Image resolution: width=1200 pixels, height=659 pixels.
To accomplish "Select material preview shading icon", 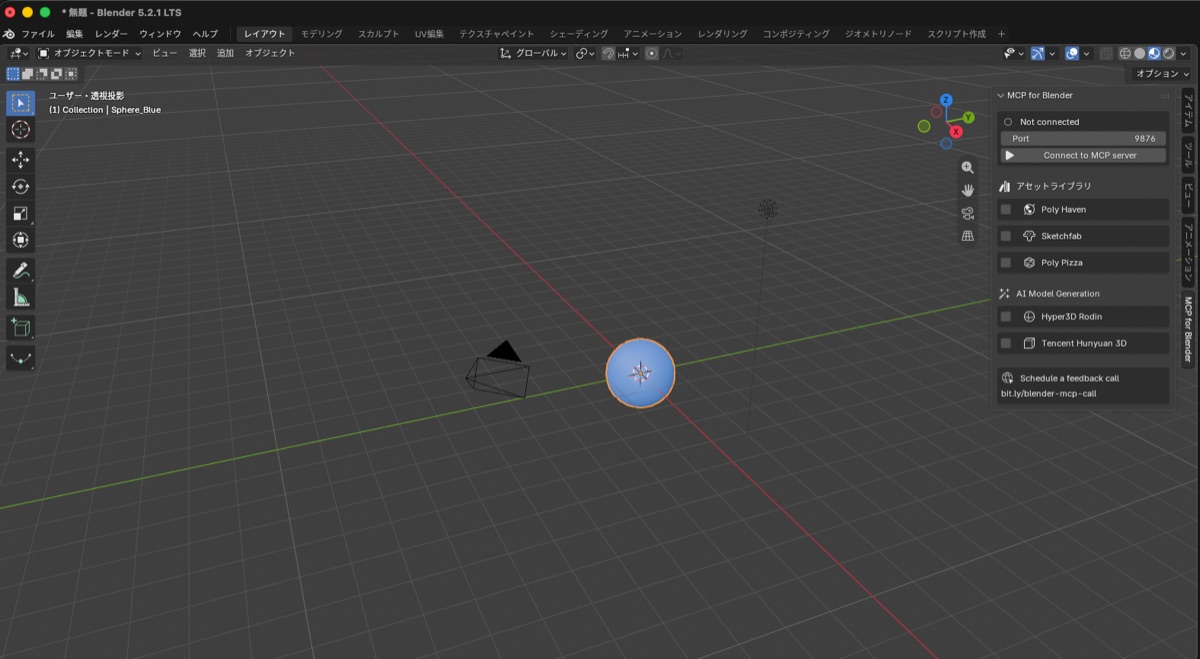I will pyautogui.click(x=1154, y=53).
